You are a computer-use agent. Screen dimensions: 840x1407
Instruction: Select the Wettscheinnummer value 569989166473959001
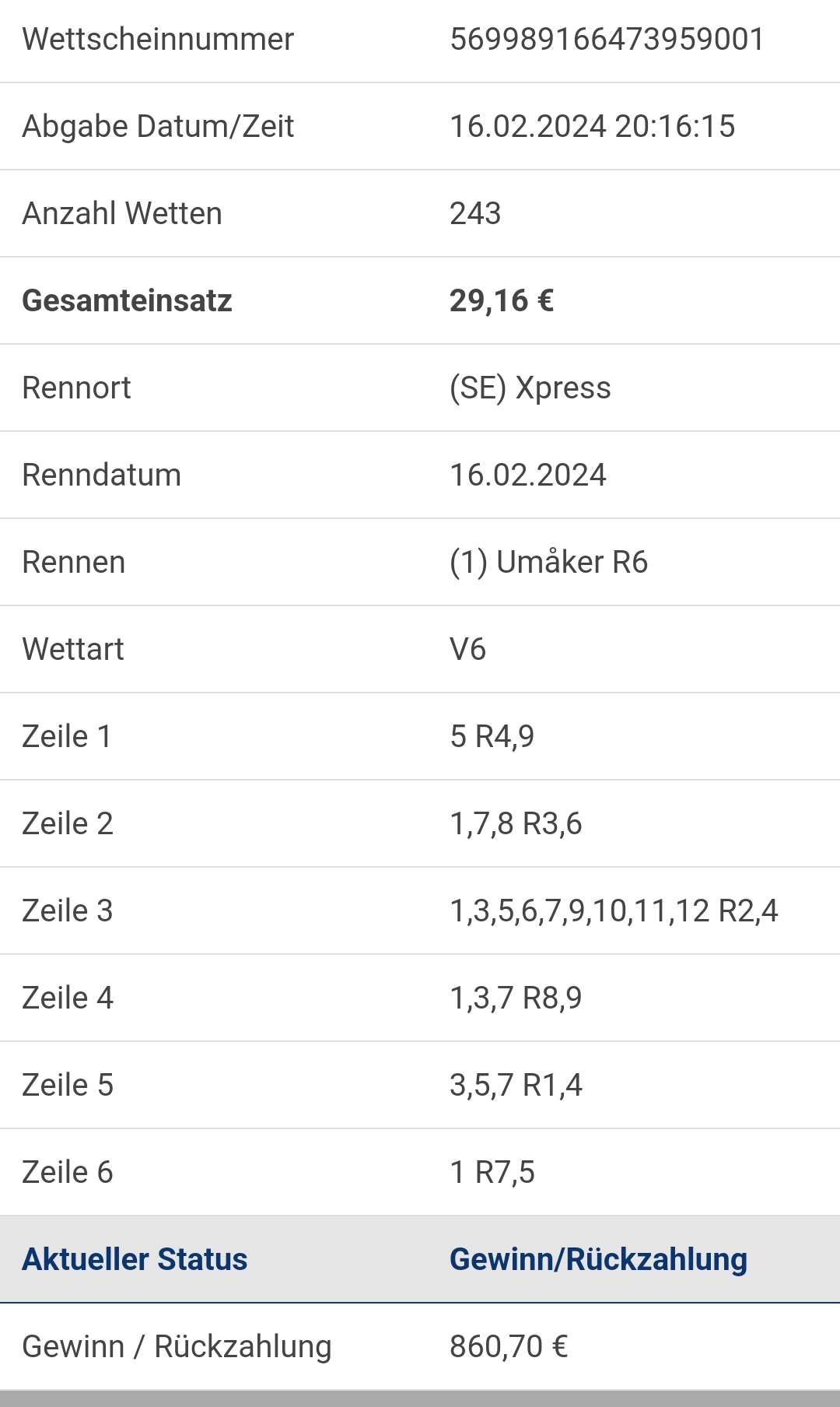[x=607, y=39]
